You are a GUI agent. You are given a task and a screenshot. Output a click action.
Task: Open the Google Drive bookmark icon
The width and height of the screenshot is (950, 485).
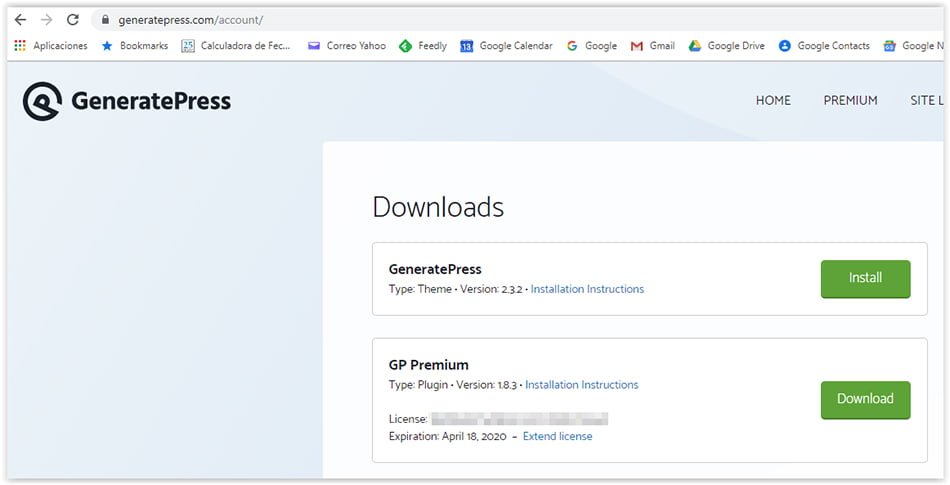pyautogui.click(x=694, y=45)
